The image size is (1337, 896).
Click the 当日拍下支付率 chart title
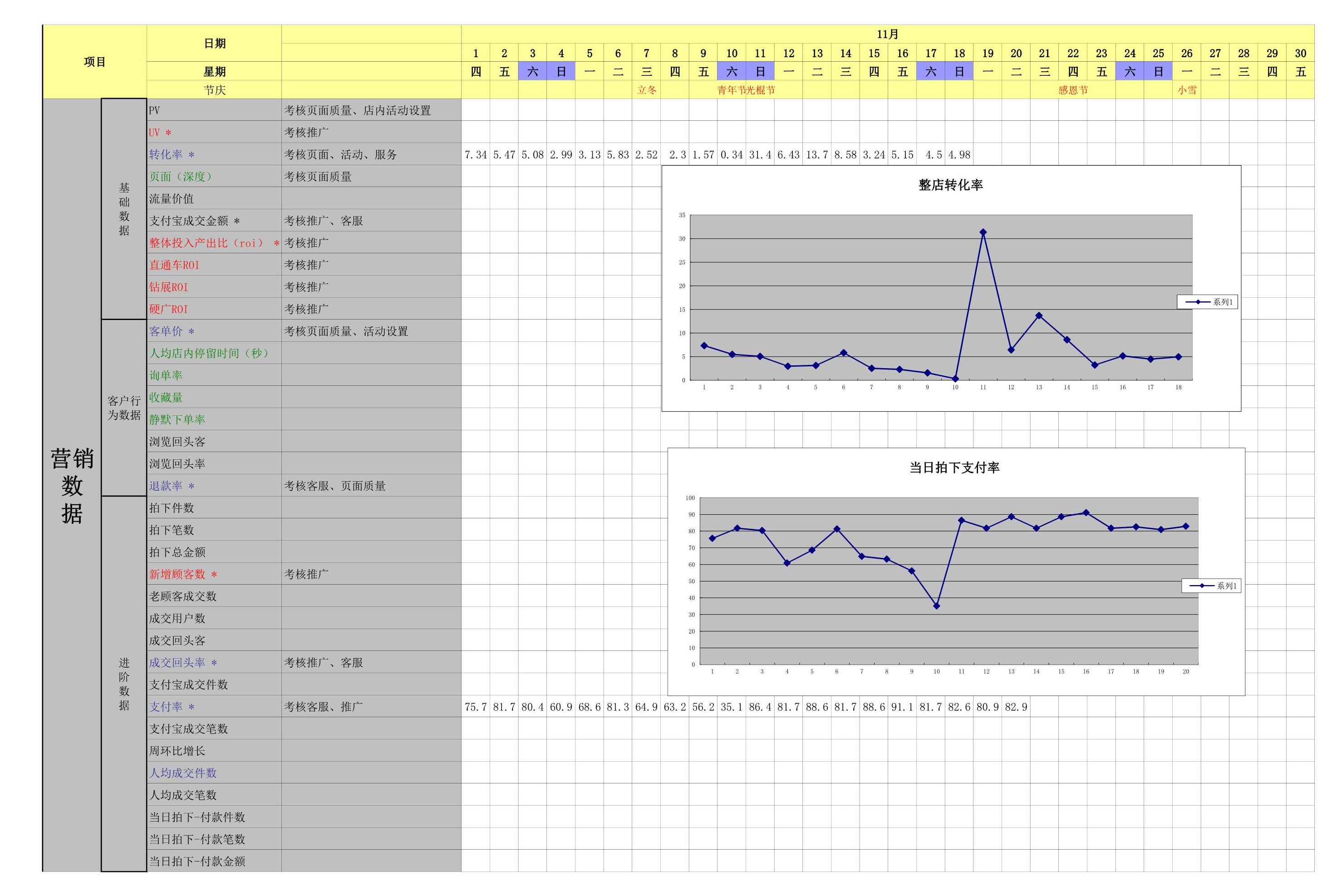coord(954,468)
